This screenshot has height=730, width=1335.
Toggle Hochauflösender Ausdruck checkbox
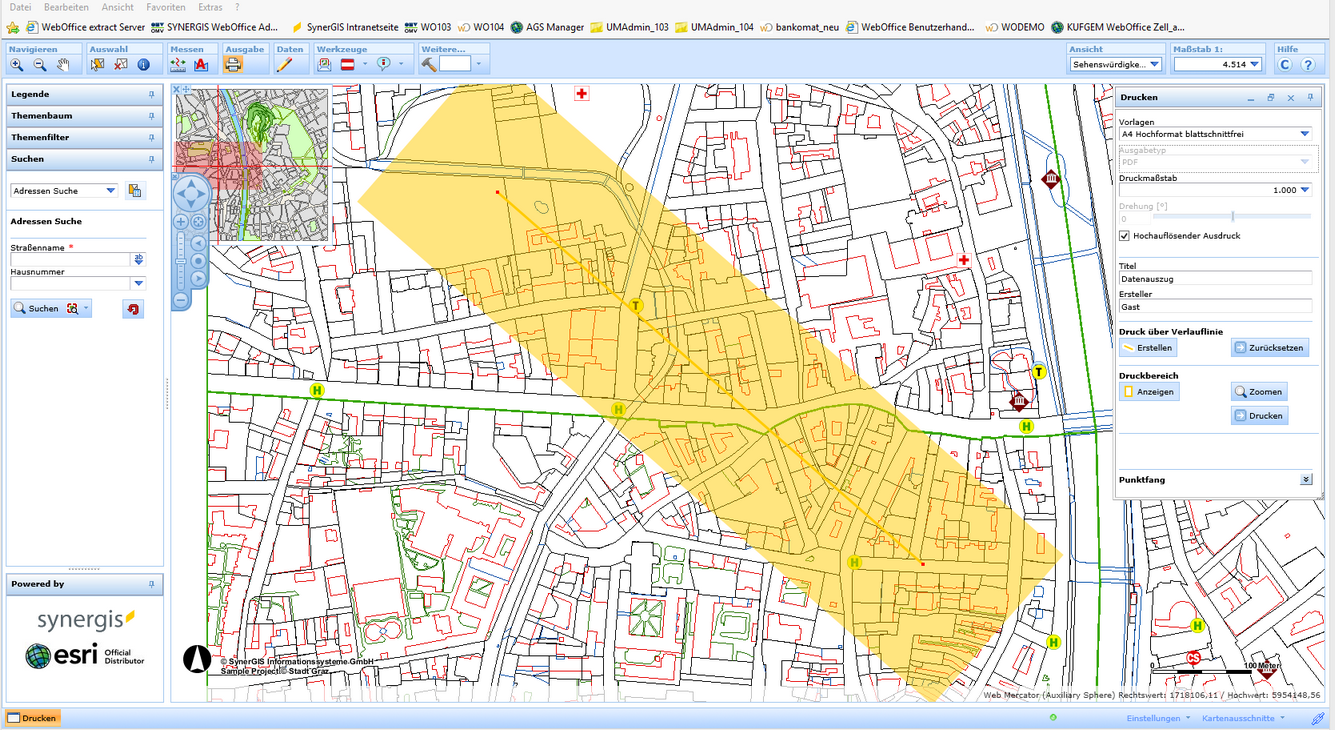click(1125, 236)
